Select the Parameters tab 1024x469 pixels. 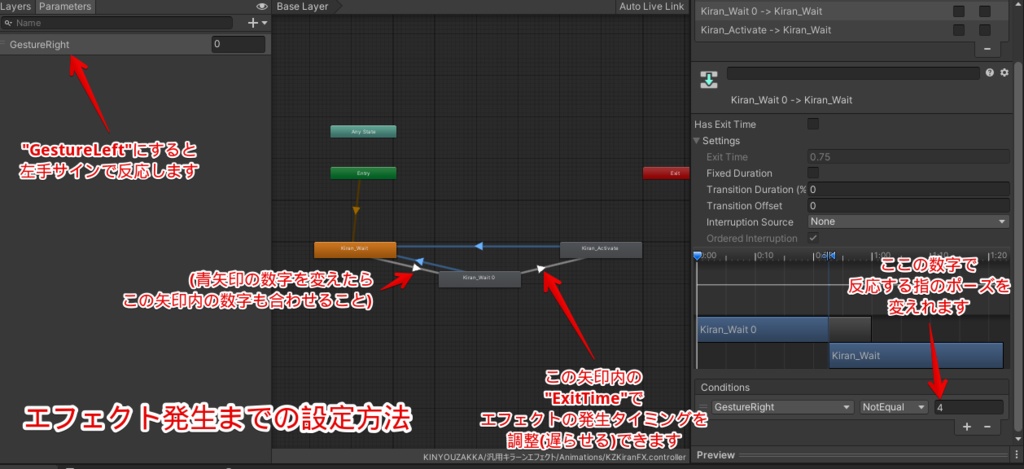(64, 7)
